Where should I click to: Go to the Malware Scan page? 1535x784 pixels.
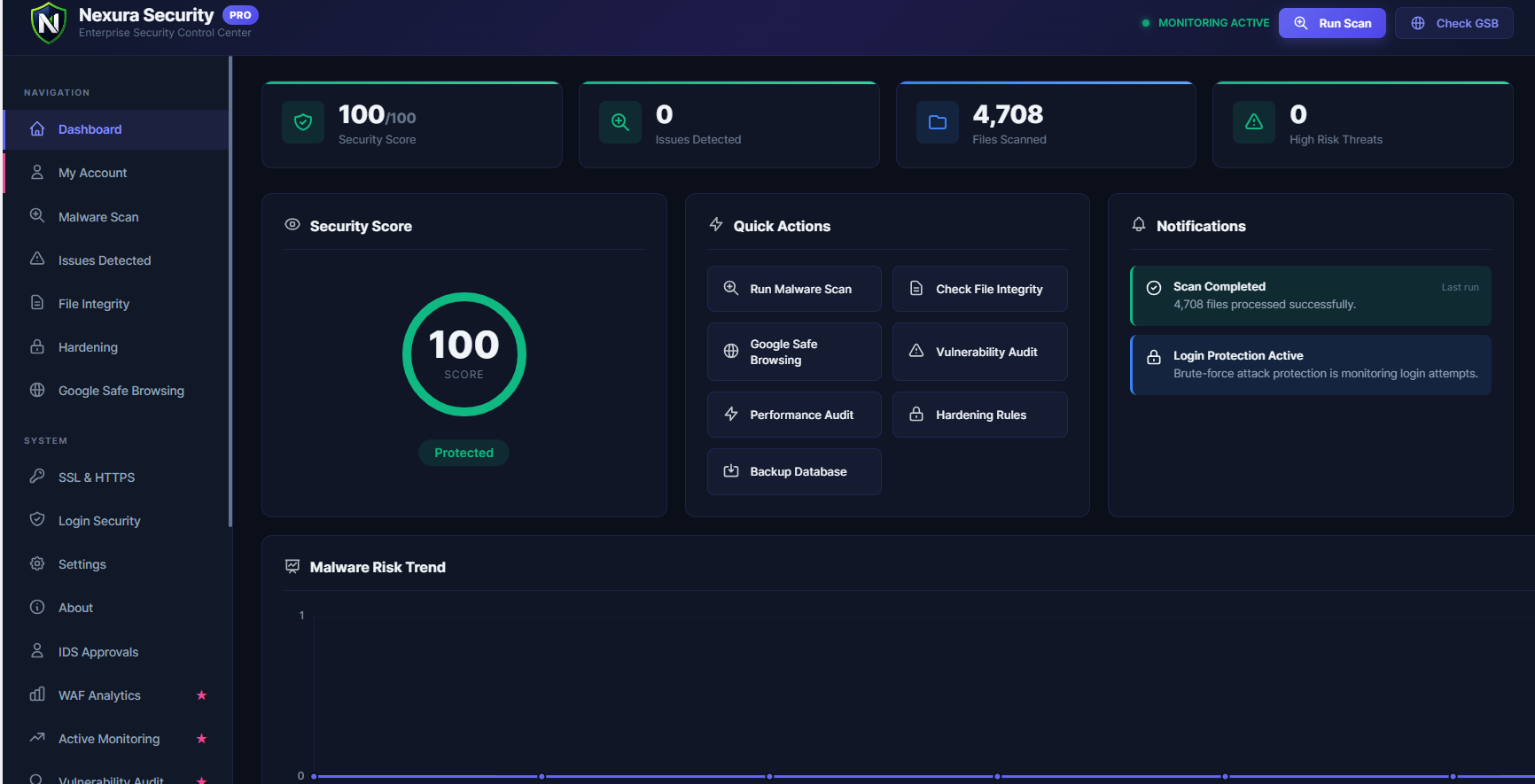pyautogui.click(x=116, y=217)
